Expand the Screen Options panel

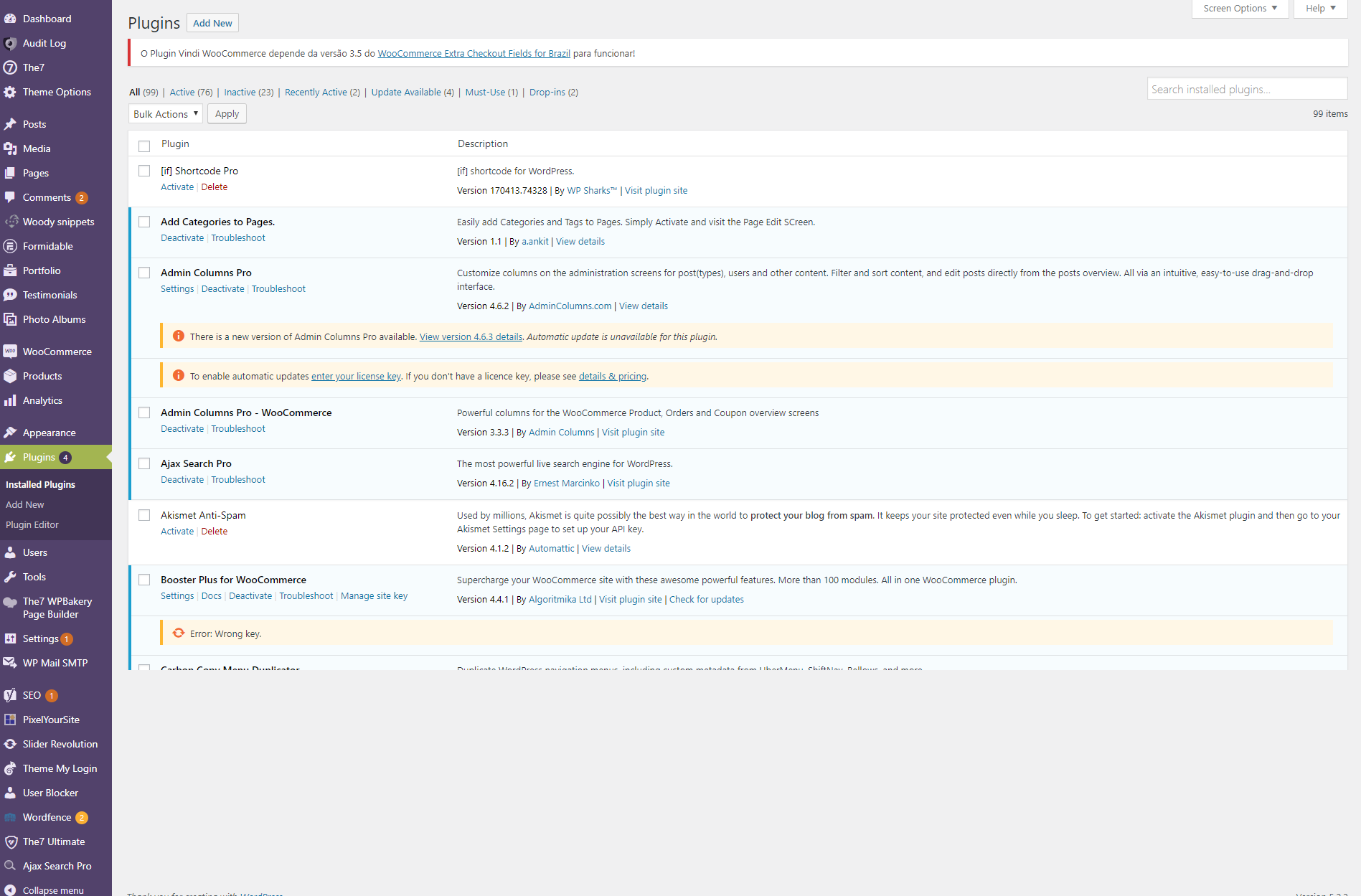click(1240, 9)
